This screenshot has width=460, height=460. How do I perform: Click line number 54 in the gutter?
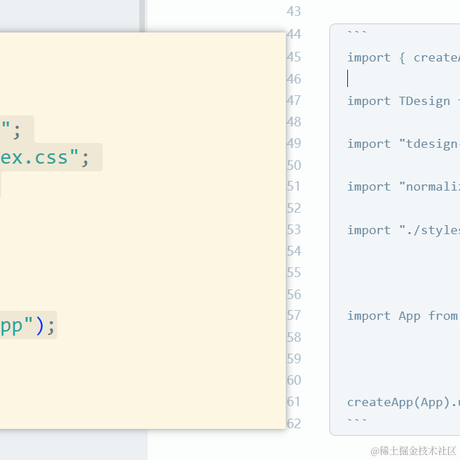pos(294,251)
